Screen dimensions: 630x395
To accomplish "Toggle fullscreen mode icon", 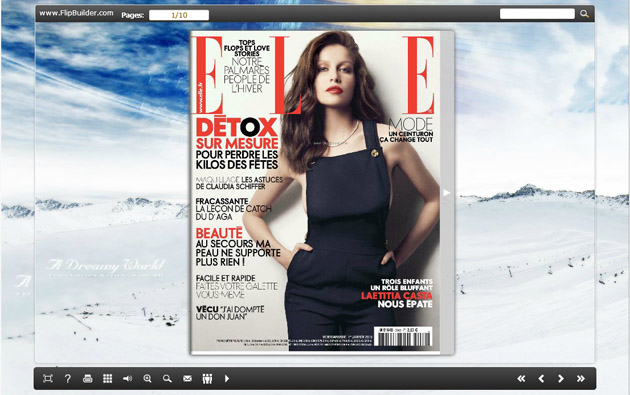I will [48, 379].
